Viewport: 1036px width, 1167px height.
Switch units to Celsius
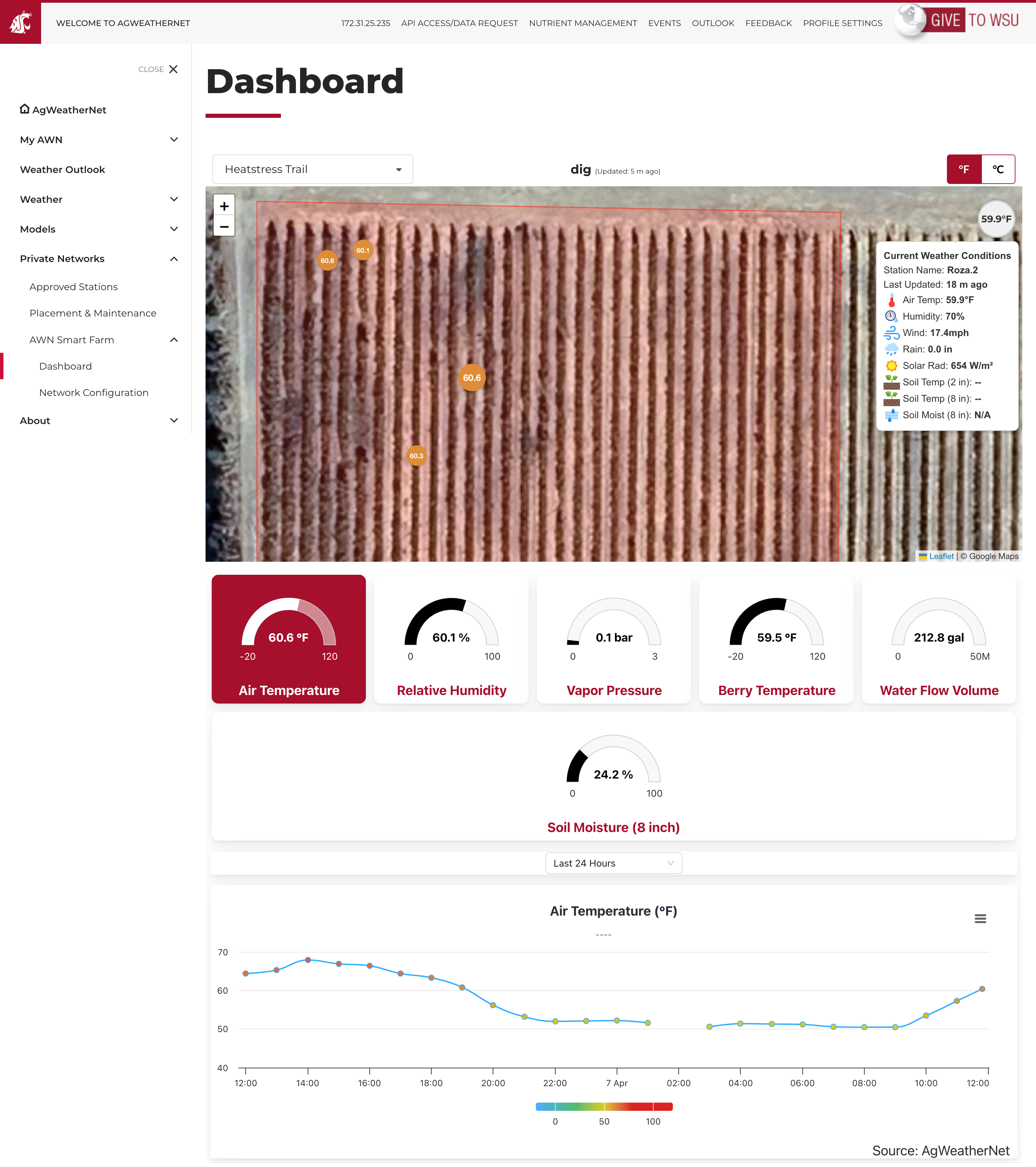pyautogui.click(x=998, y=169)
